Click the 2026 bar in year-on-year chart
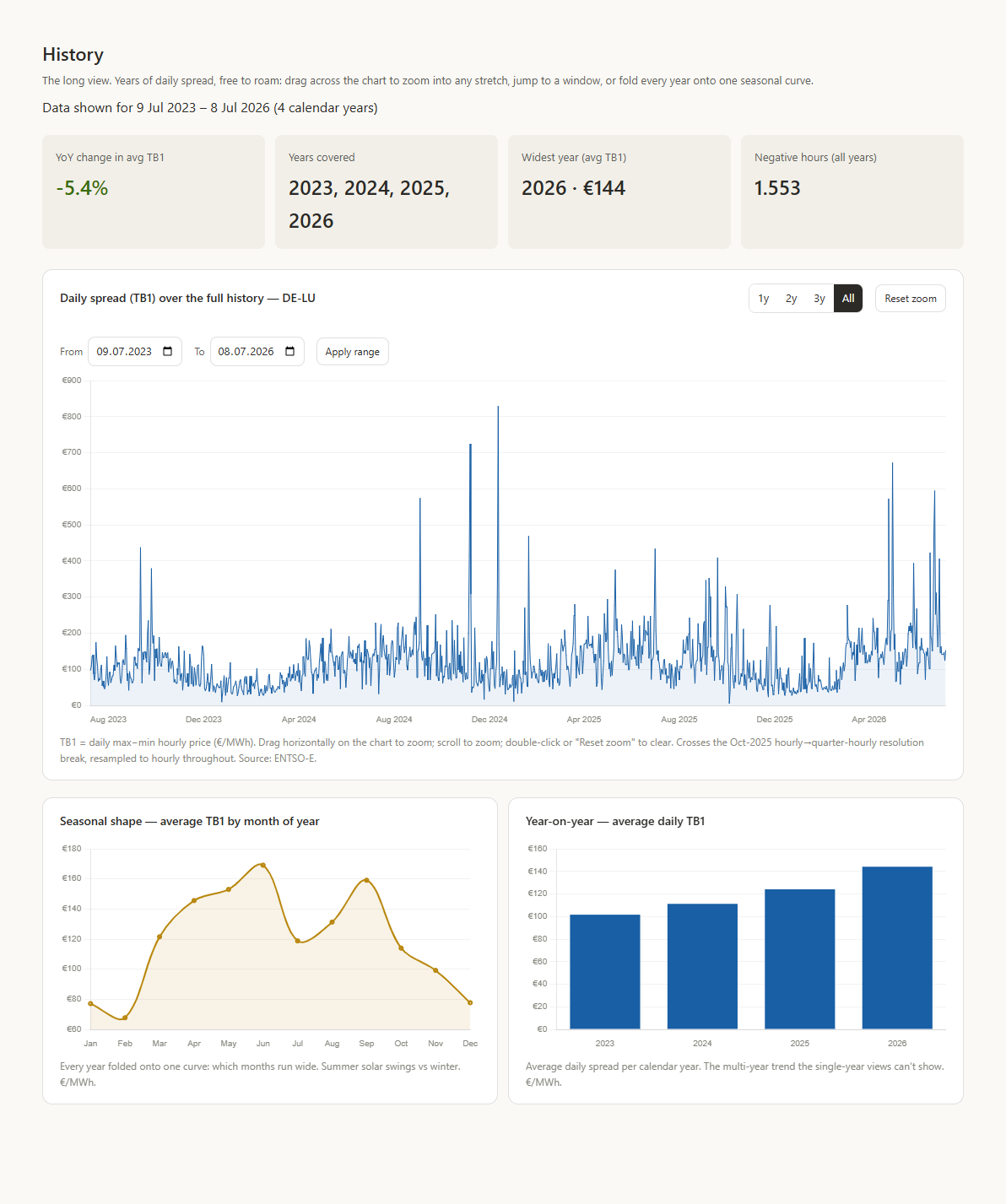This screenshot has width=1006, height=1204. [897, 948]
